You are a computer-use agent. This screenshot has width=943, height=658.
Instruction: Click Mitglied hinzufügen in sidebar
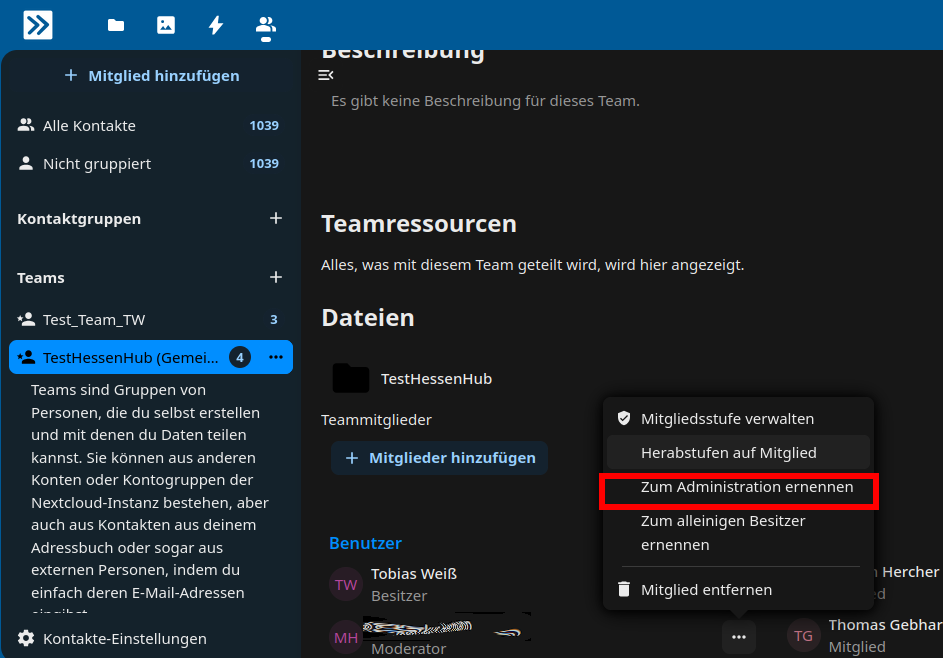click(152, 76)
